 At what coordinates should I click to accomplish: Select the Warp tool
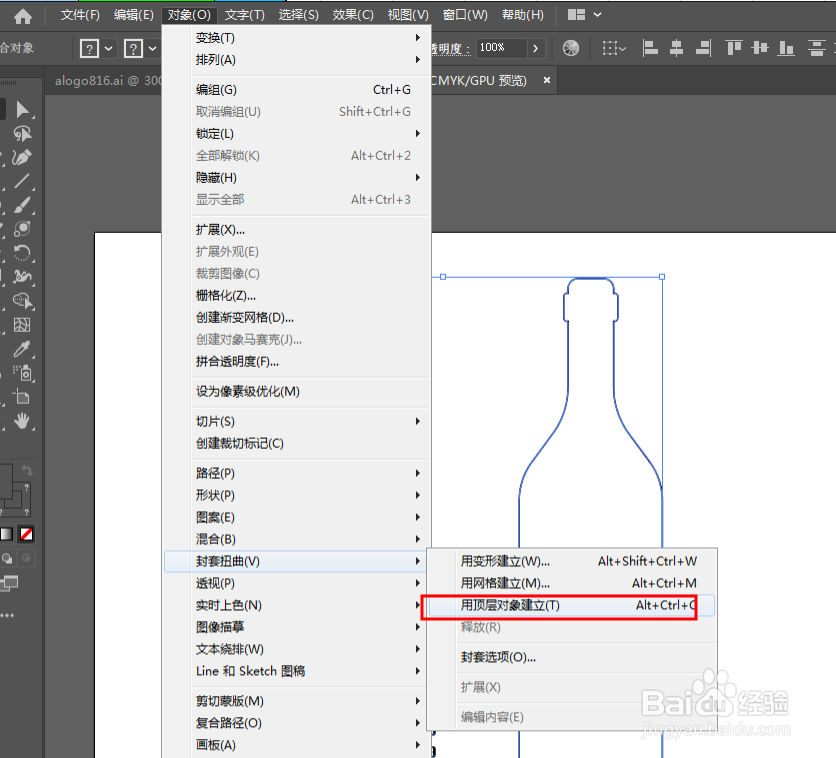[x=22, y=277]
